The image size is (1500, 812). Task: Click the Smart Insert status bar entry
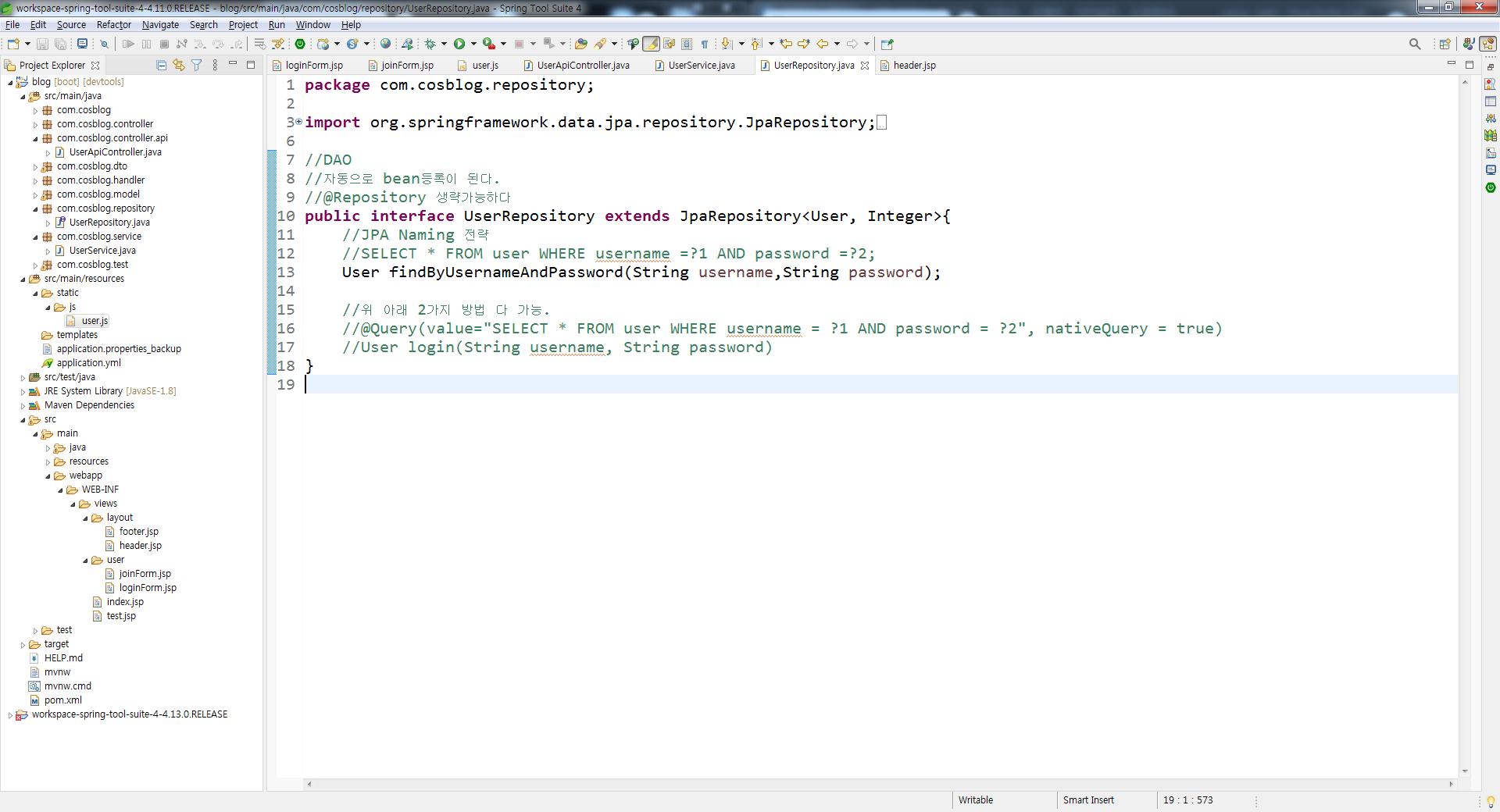[x=1088, y=800]
